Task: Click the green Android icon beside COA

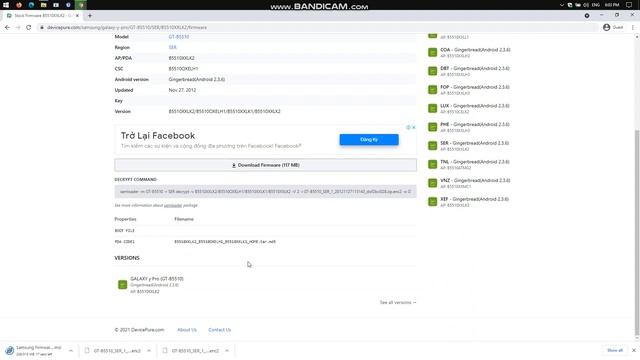Action: [x=432, y=52]
